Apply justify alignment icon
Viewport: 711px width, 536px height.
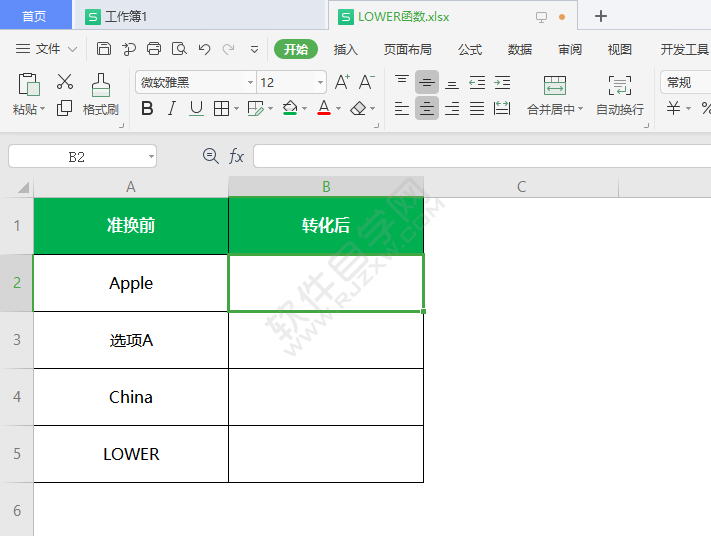click(477, 108)
